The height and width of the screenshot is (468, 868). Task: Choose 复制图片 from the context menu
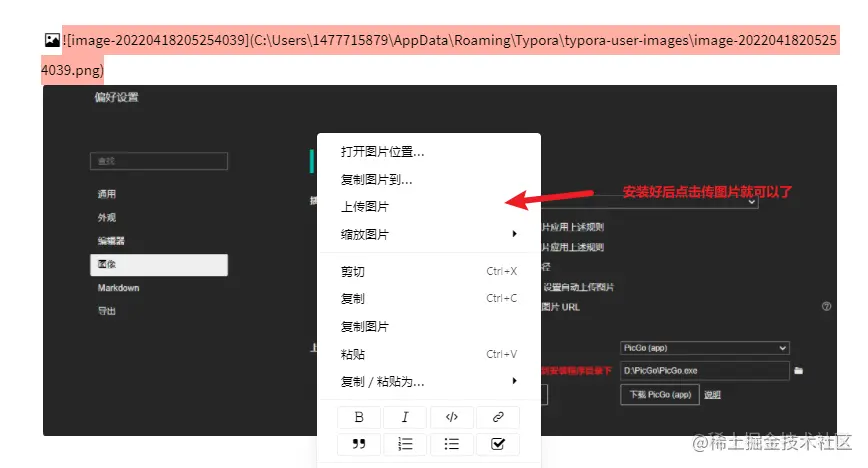coord(429,326)
